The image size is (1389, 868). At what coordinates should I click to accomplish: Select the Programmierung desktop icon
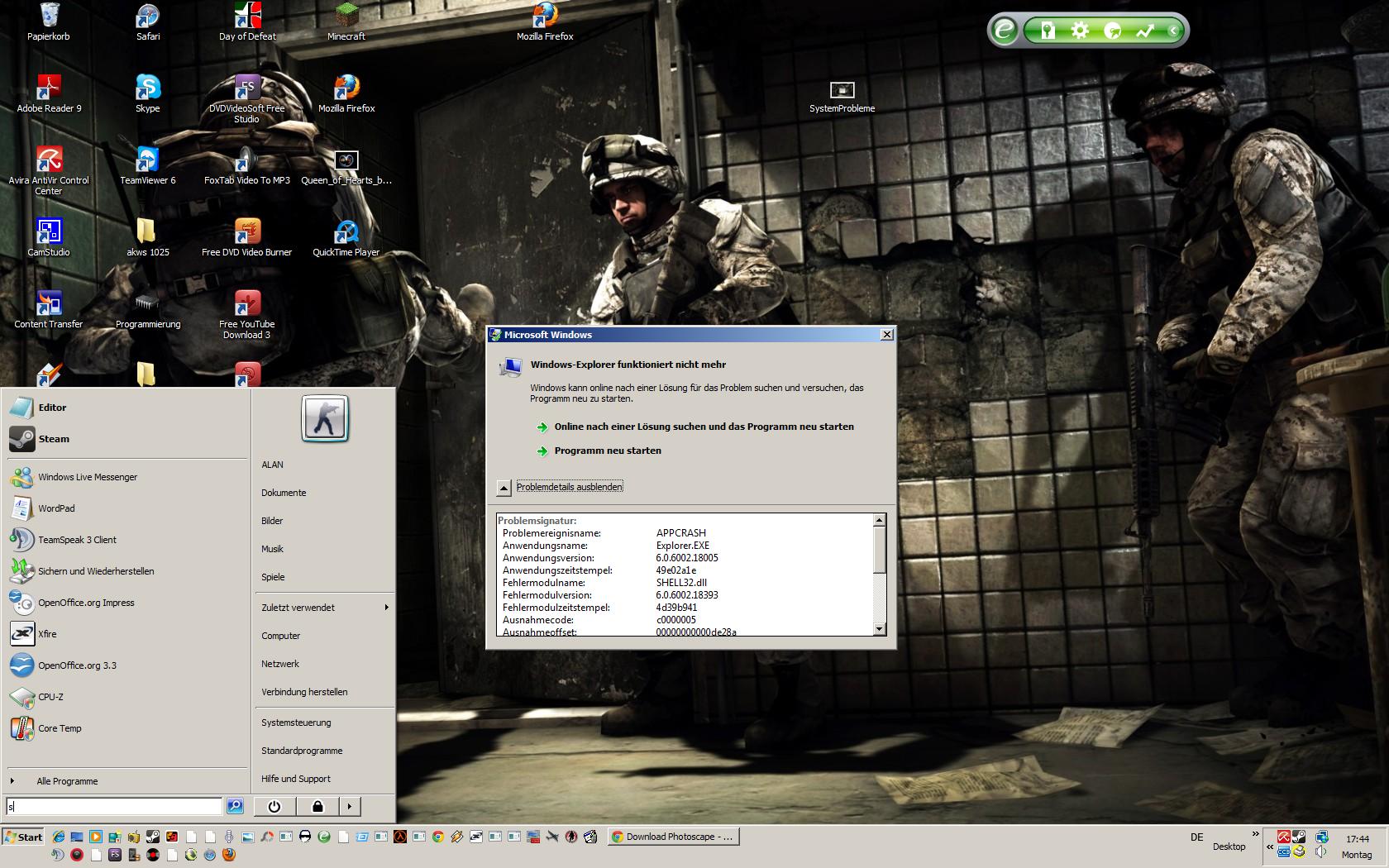148,309
